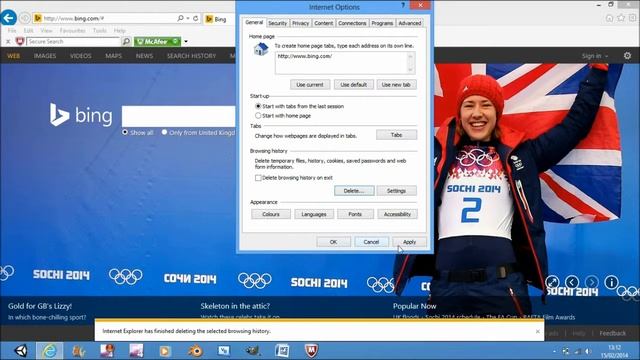Open the IMAGES section on Bing
This screenshot has height=360, width=640.
tap(45, 56)
